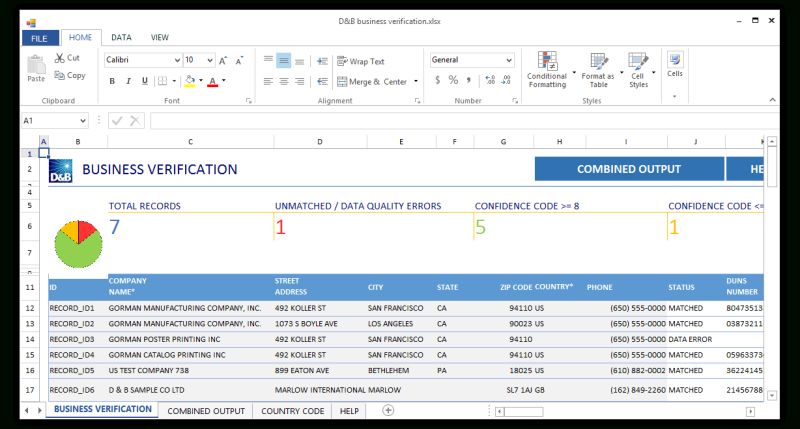Viewport: 800px width, 429px height.
Task: Apply comma style number format
Action: (468, 80)
